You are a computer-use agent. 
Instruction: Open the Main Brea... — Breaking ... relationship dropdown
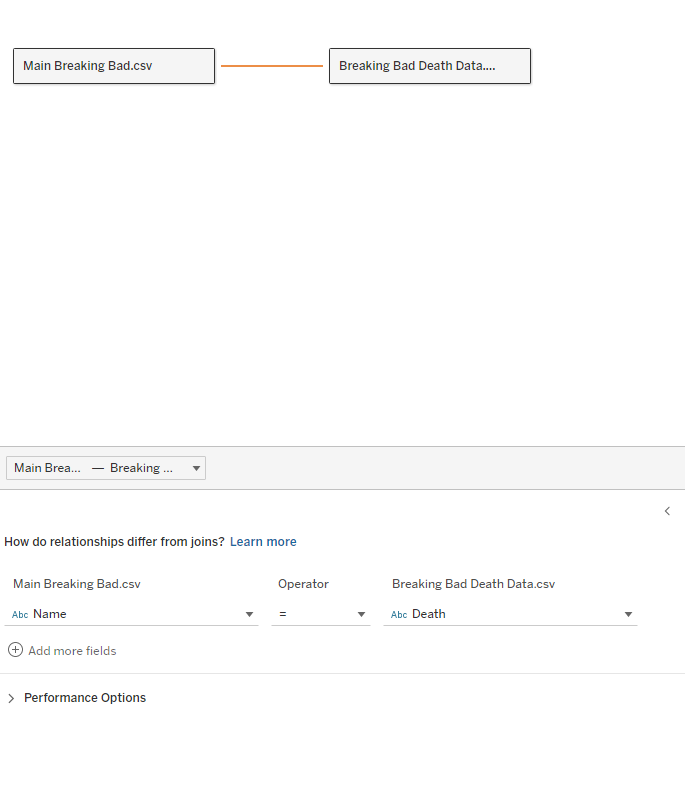(x=106, y=468)
